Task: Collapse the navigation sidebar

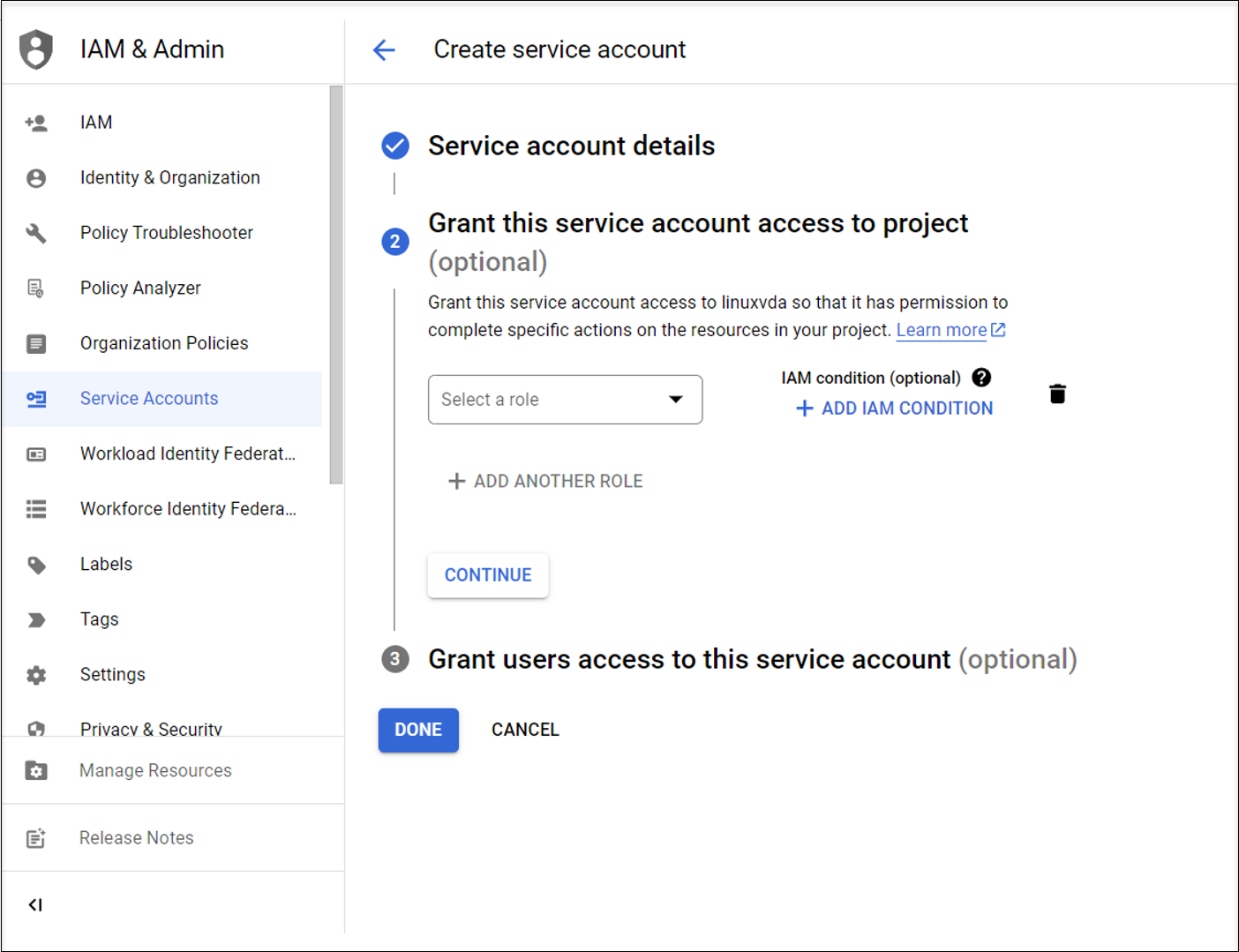Action: [x=35, y=904]
